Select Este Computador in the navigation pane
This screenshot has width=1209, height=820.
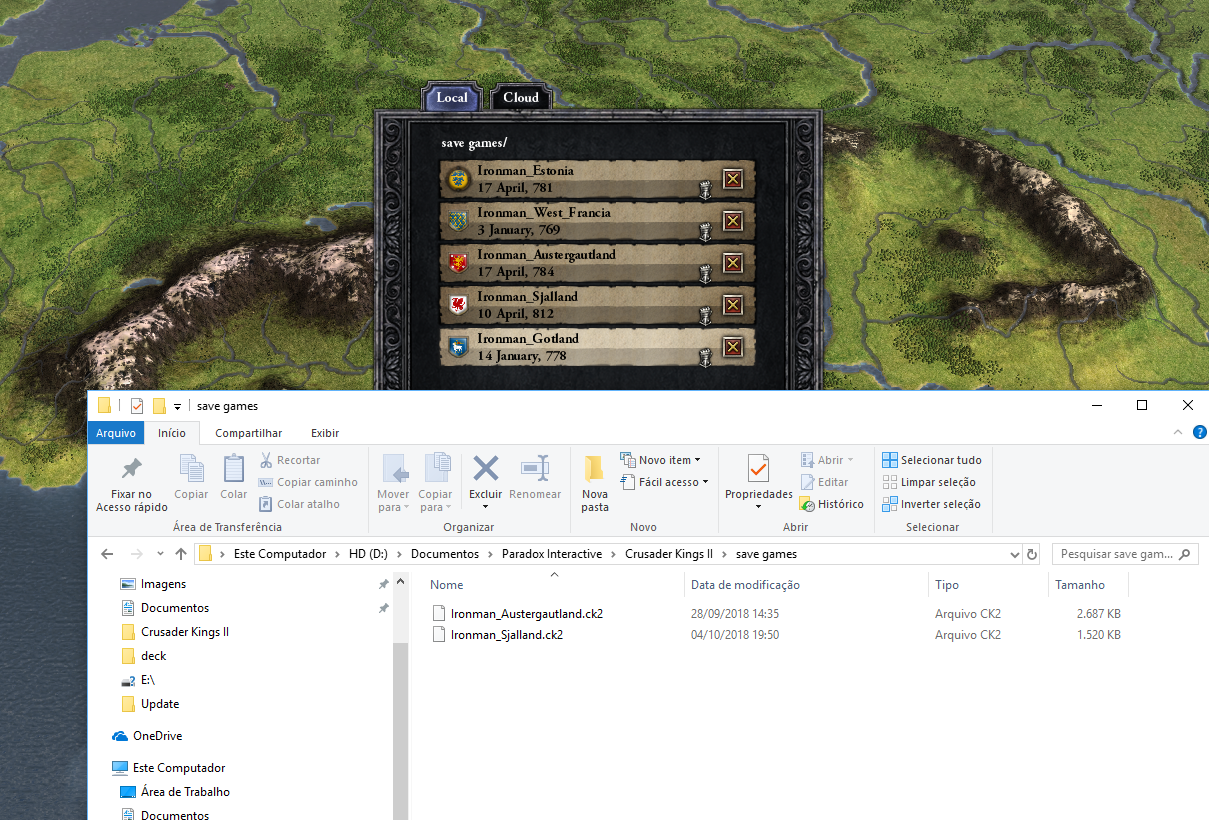pyautogui.click(x=179, y=768)
